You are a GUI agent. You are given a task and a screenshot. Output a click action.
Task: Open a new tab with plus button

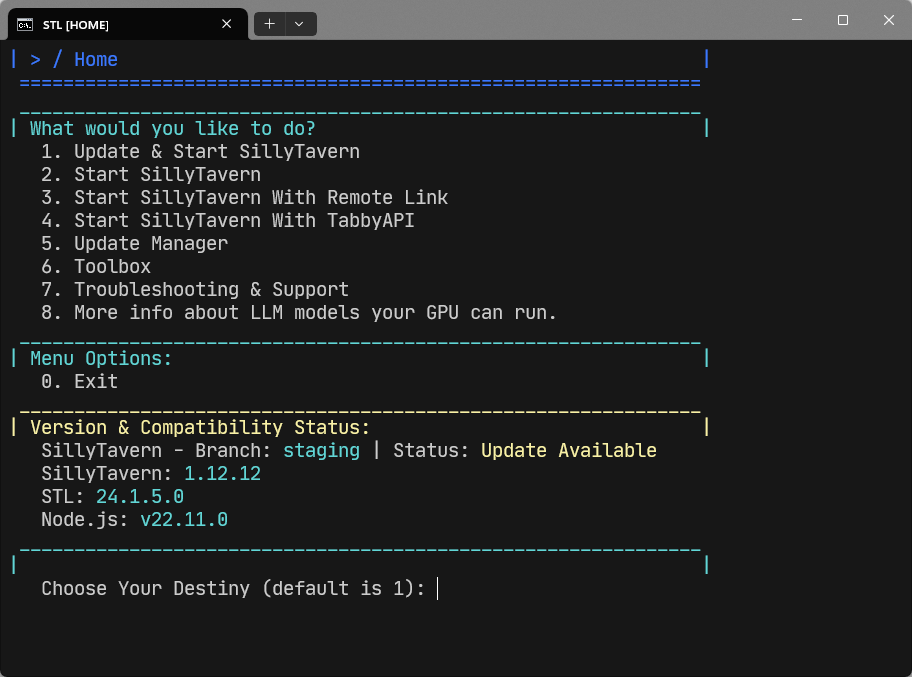(269, 24)
